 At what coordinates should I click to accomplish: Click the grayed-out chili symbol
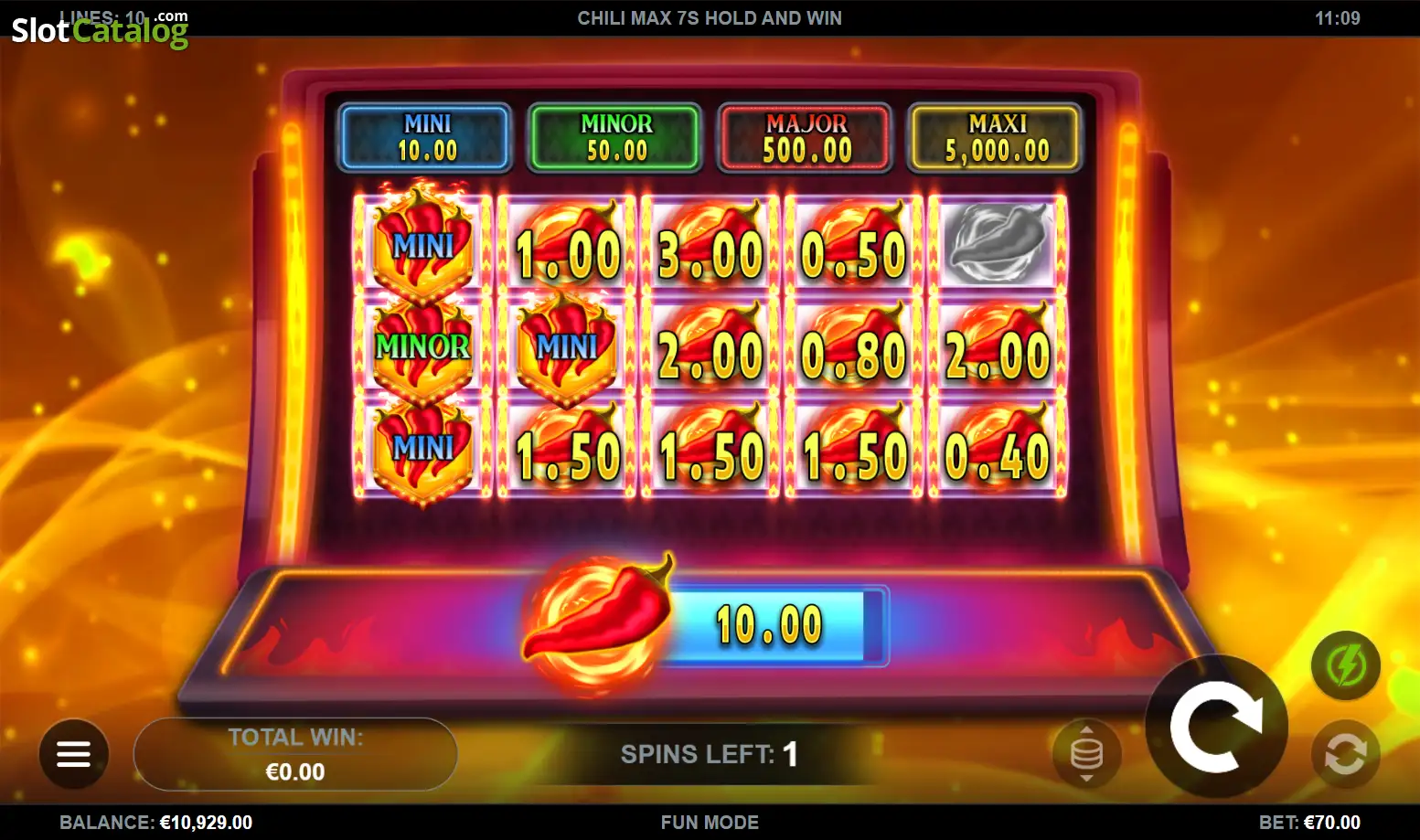click(998, 243)
